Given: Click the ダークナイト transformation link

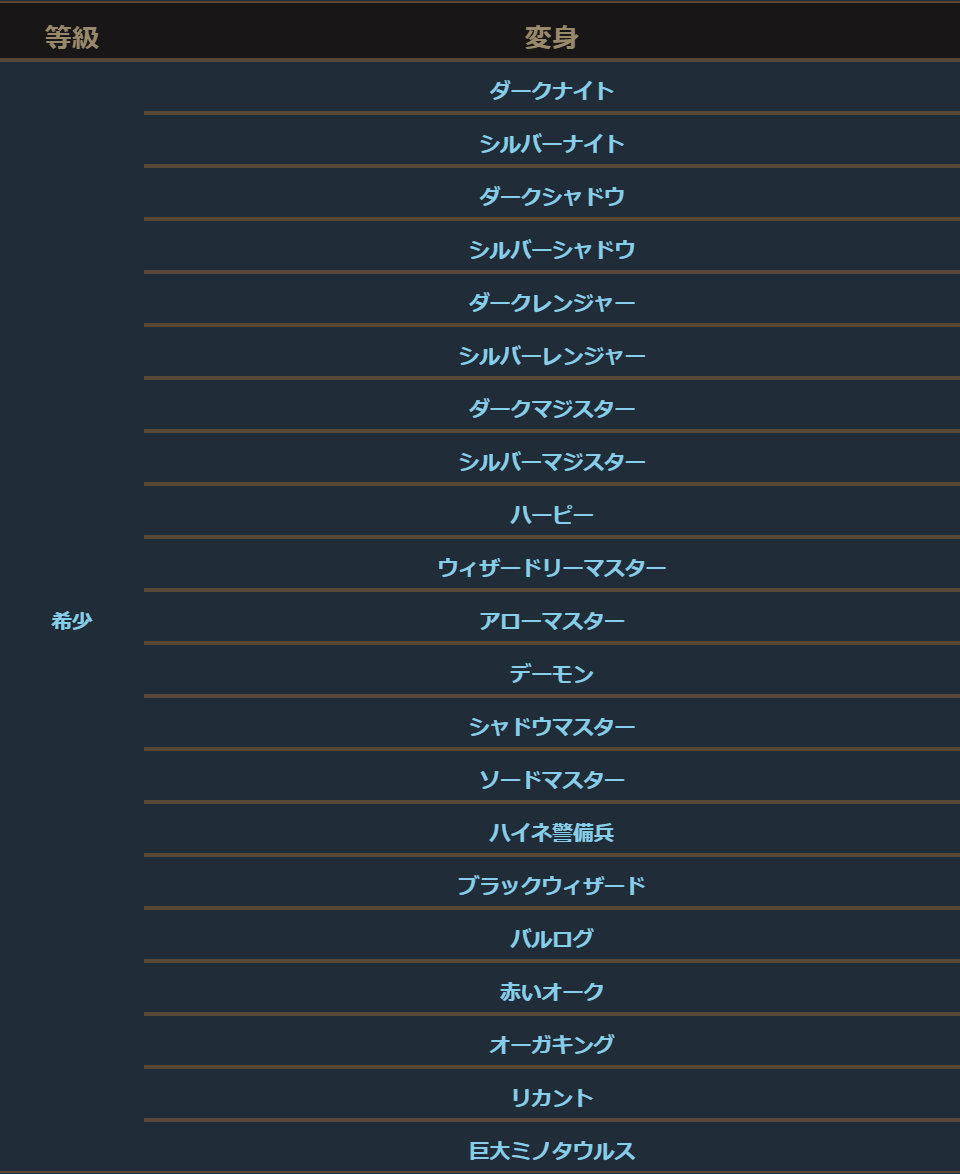Looking at the screenshot, I should point(551,91).
